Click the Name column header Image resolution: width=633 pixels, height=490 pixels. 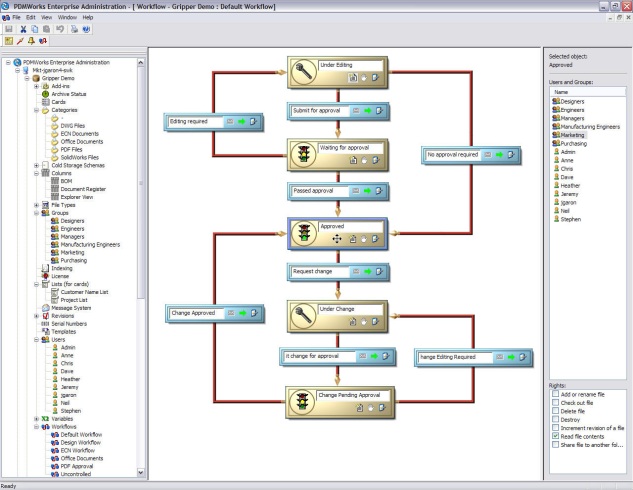[x=588, y=92]
